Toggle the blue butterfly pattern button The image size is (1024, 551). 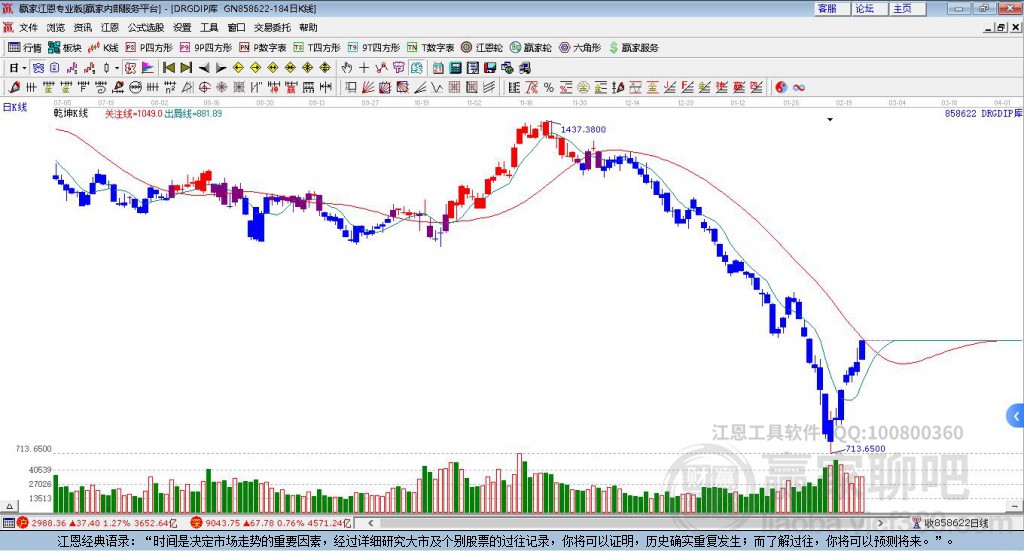(x=38, y=68)
